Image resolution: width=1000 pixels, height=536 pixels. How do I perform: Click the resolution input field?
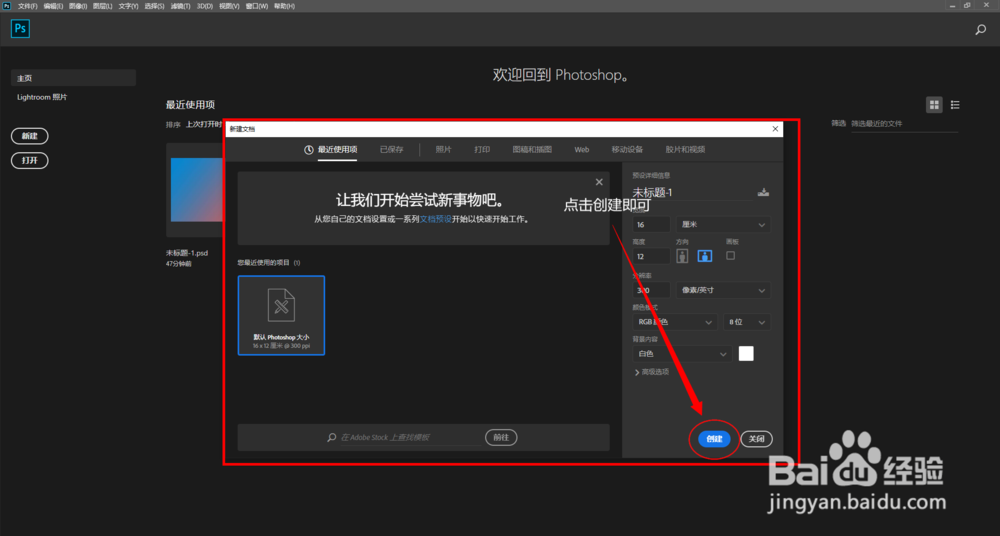coord(651,290)
